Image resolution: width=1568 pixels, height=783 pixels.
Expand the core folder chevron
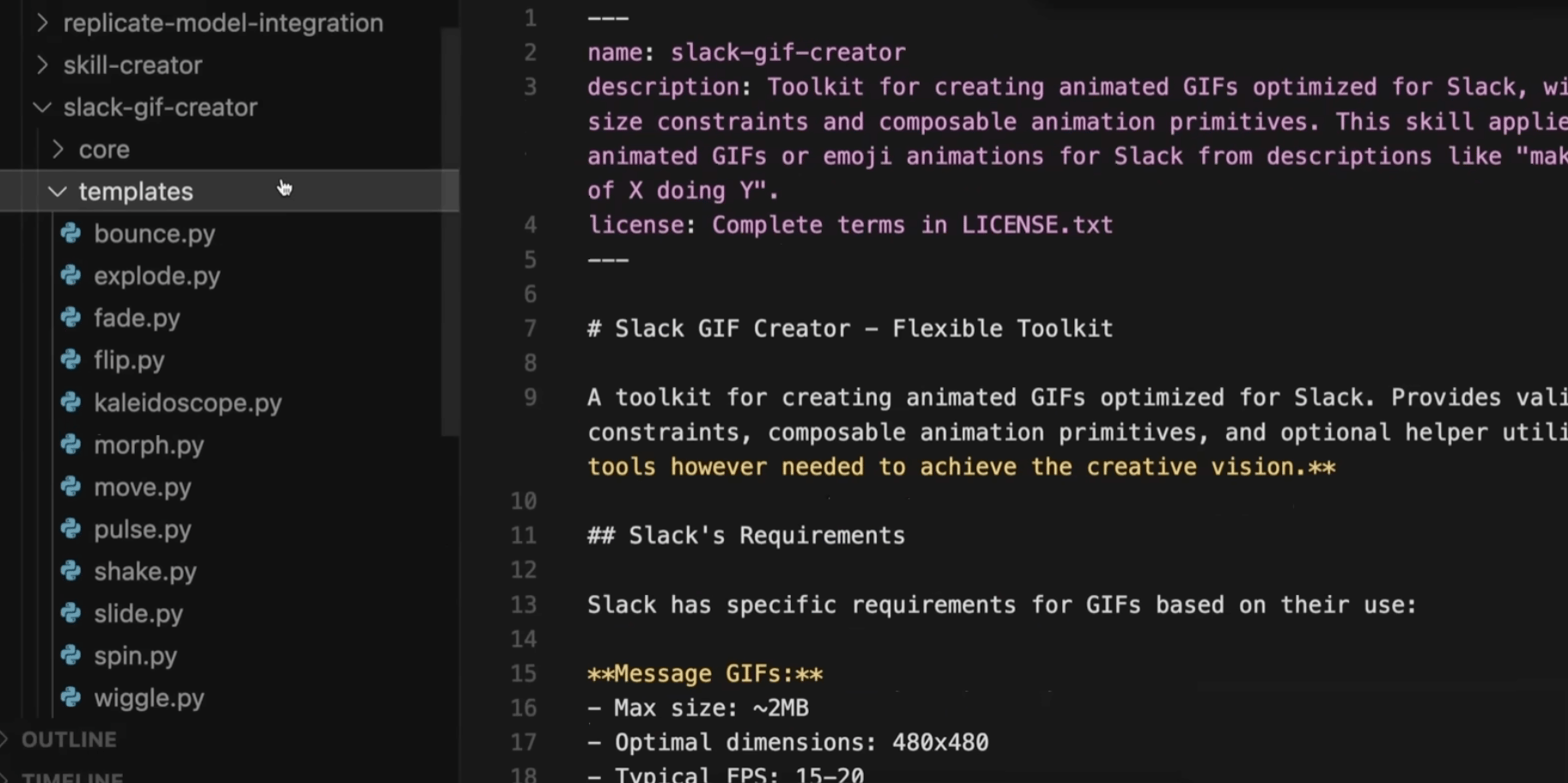point(58,149)
